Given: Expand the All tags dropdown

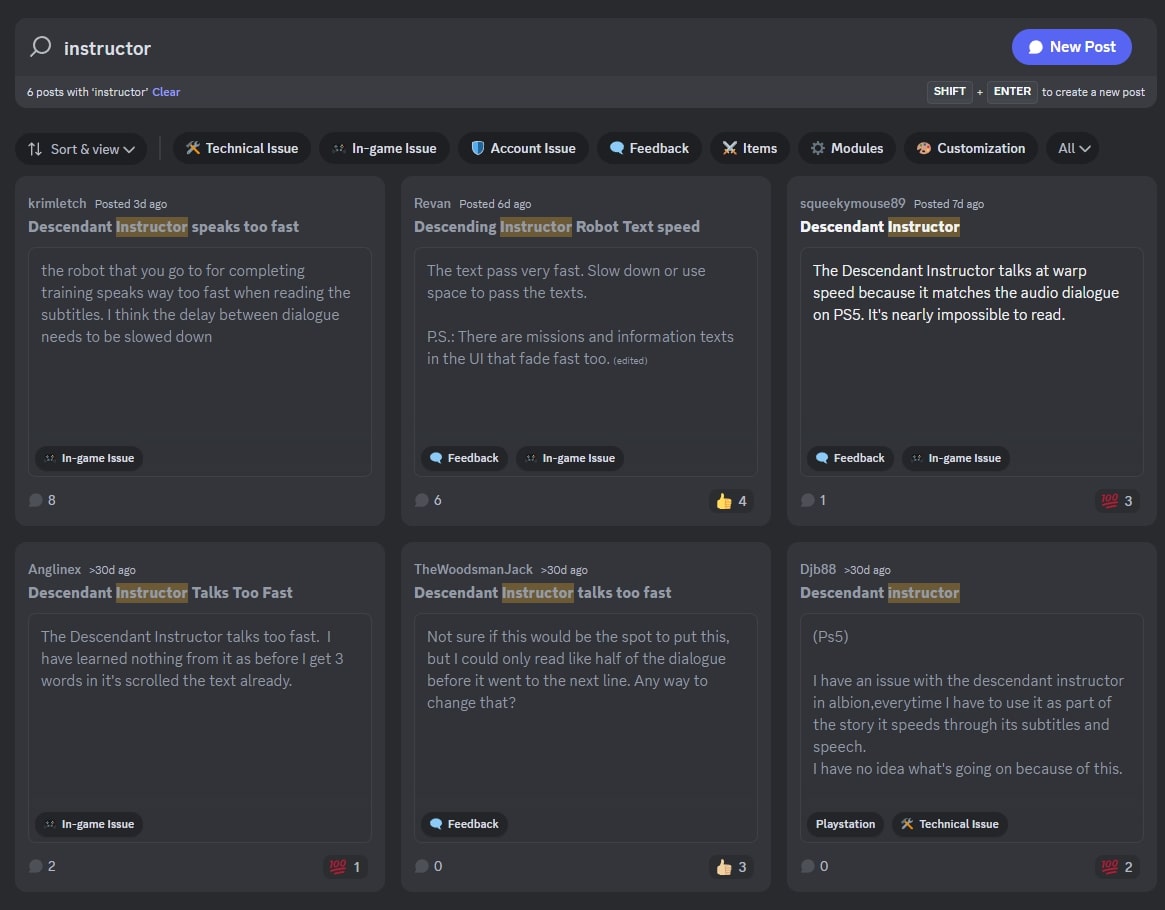Looking at the screenshot, I should [x=1072, y=149].
